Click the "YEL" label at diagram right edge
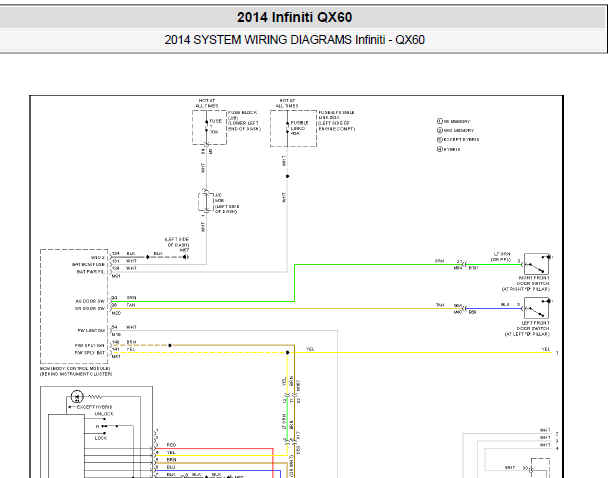 pyautogui.click(x=546, y=349)
